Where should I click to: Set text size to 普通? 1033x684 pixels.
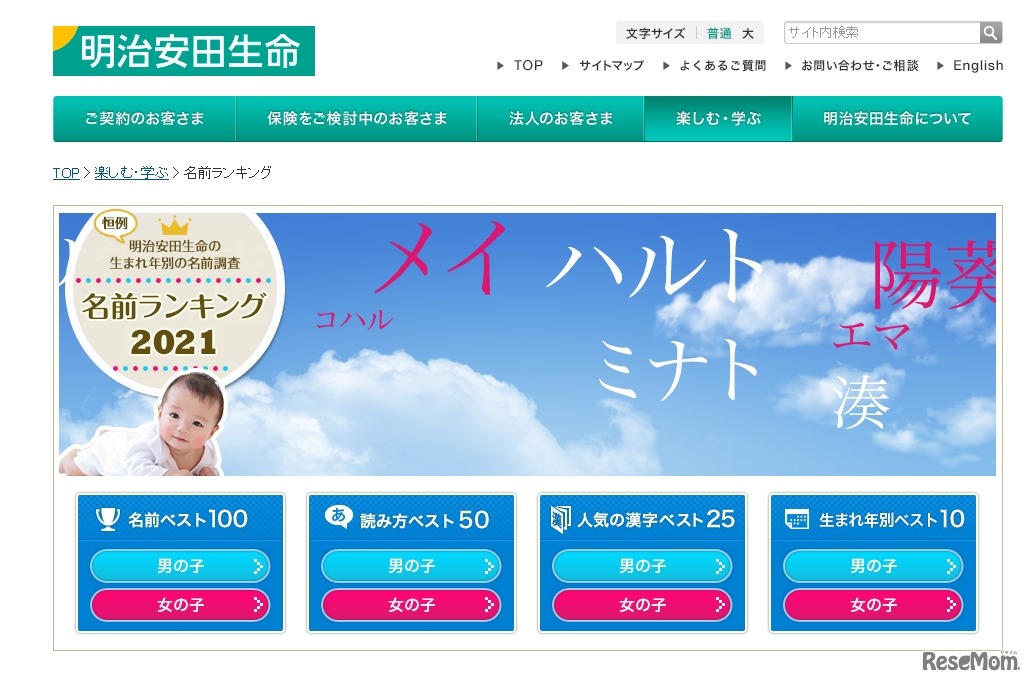(719, 33)
